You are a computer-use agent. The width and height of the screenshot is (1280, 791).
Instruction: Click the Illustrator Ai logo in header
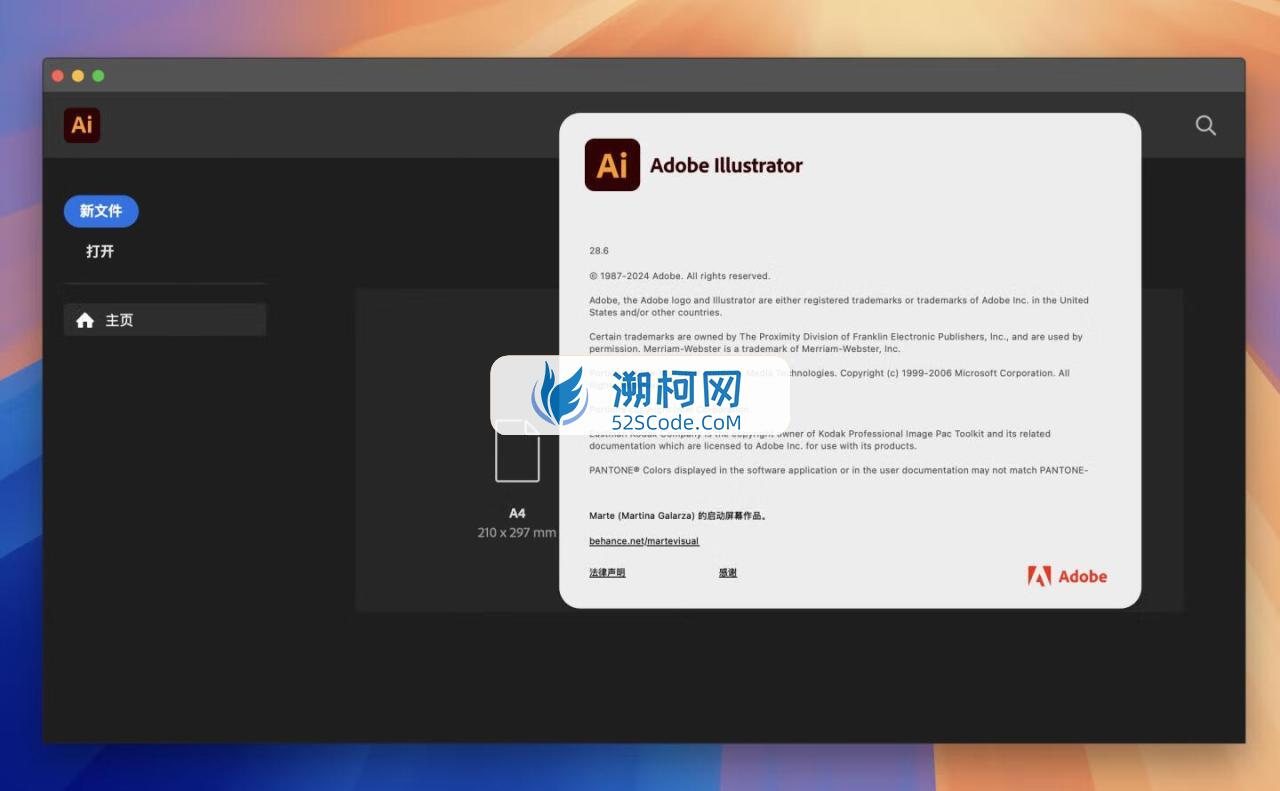point(82,125)
